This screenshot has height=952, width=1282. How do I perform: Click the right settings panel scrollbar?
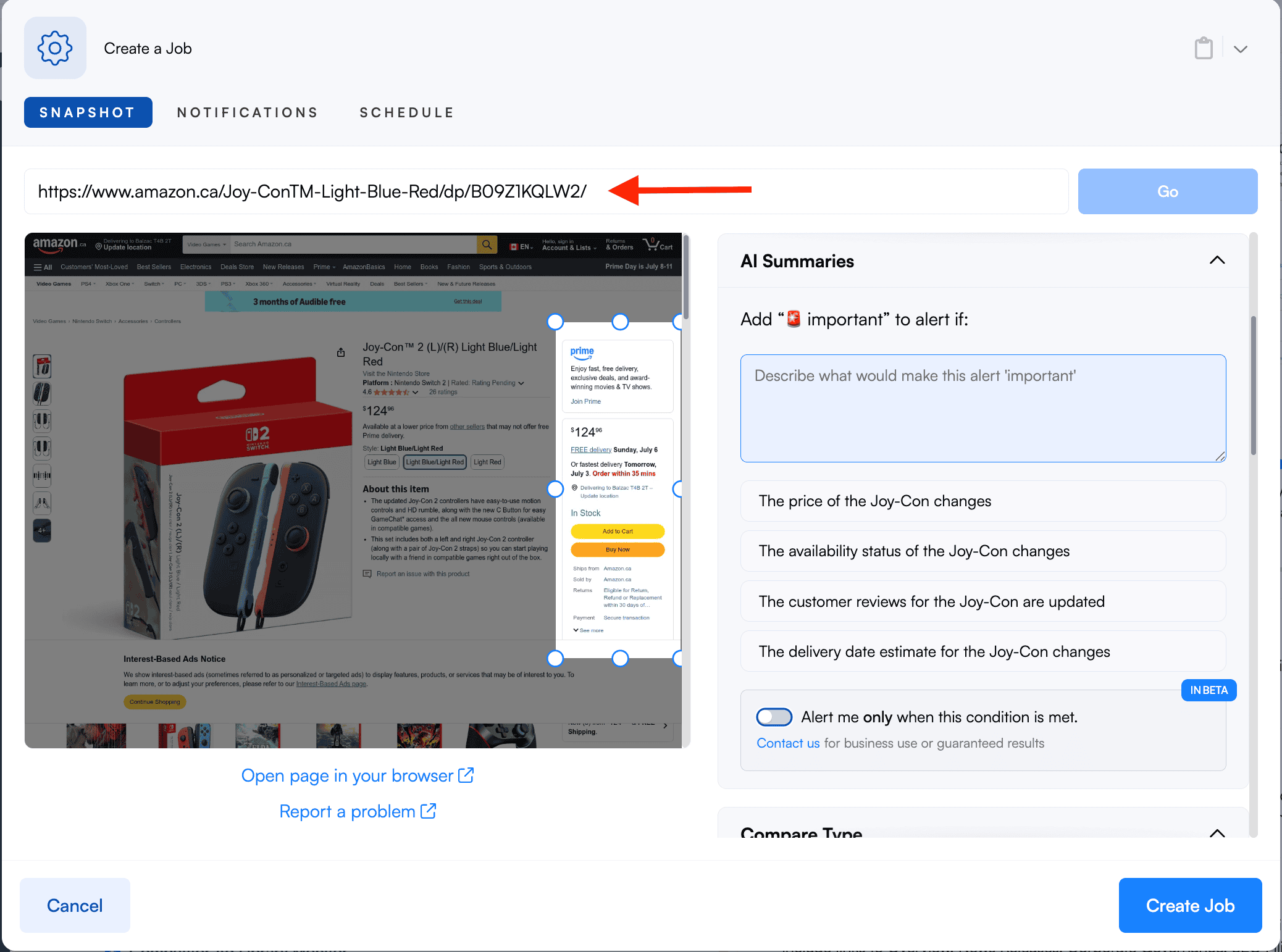[1253, 386]
